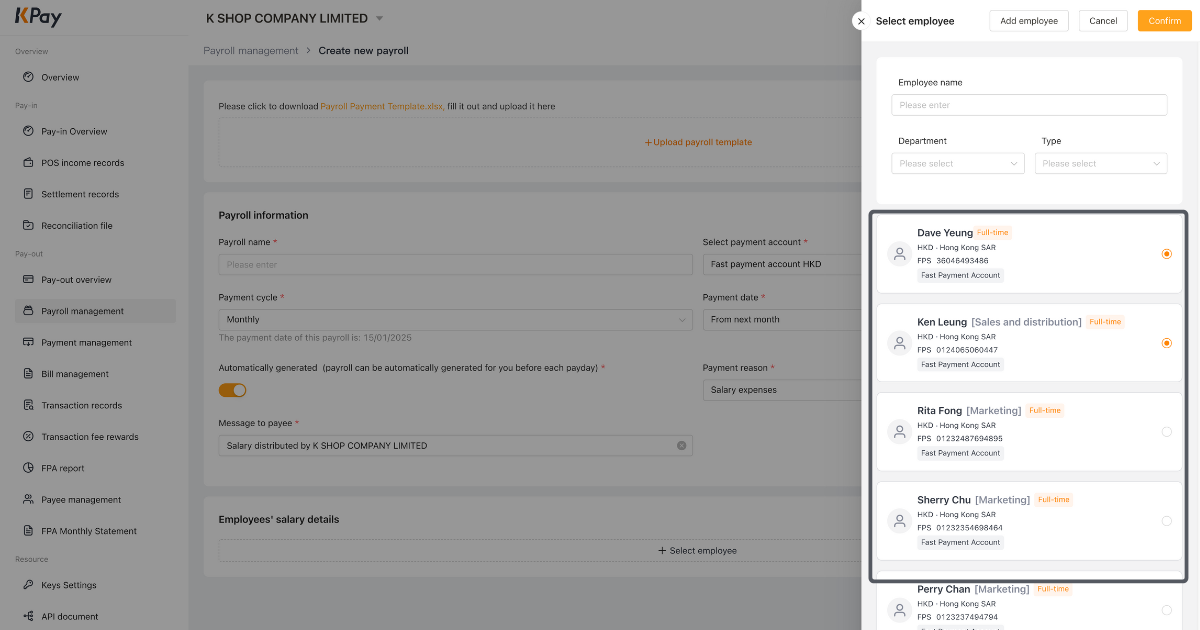The height and width of the screenshot is (630, 1200).
Task: Disable automatic payroll generation
Action: tap(232, 390)
